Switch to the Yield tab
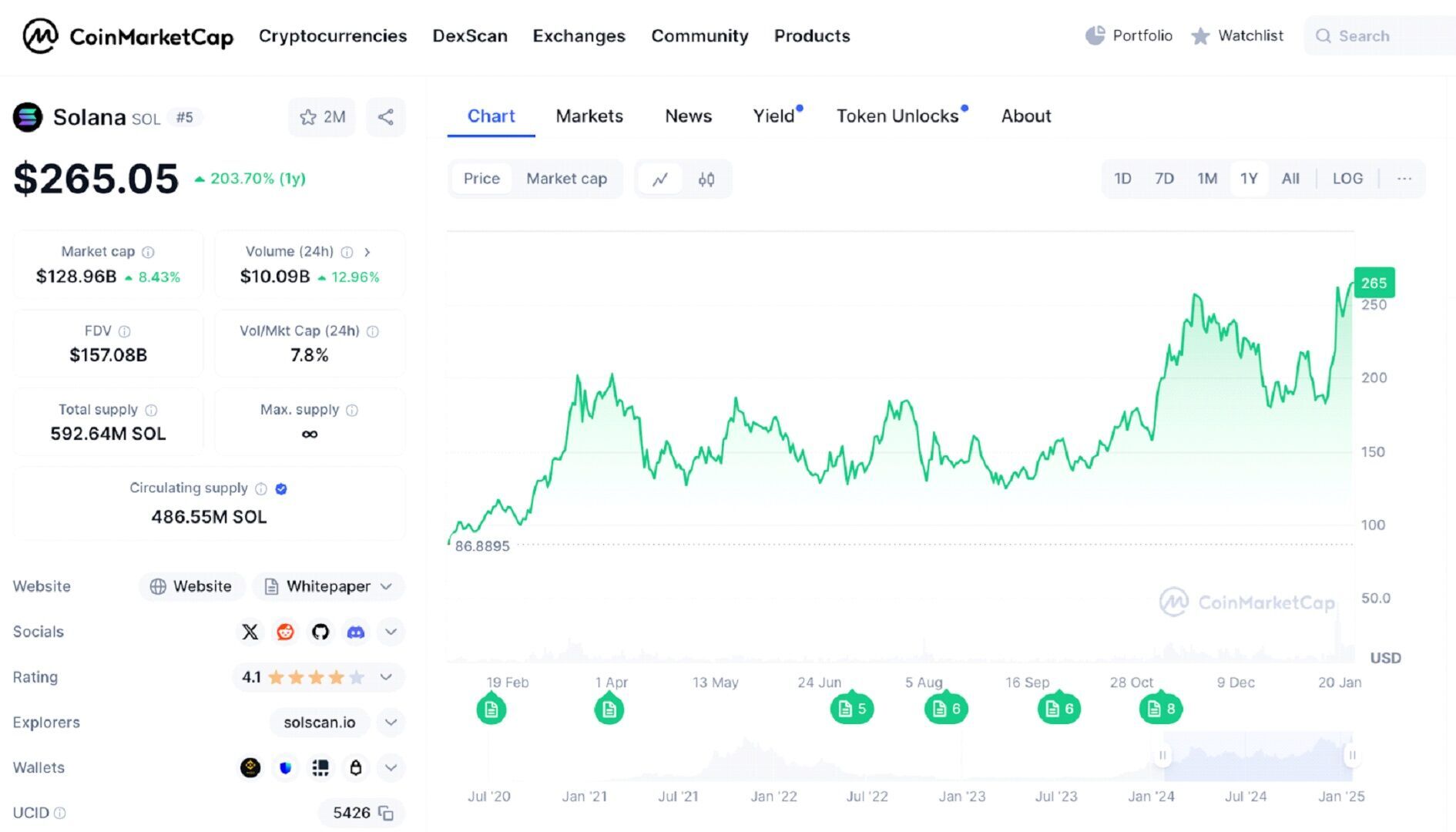Viewport: 1456px width, 832px height. tap(774, 116)
